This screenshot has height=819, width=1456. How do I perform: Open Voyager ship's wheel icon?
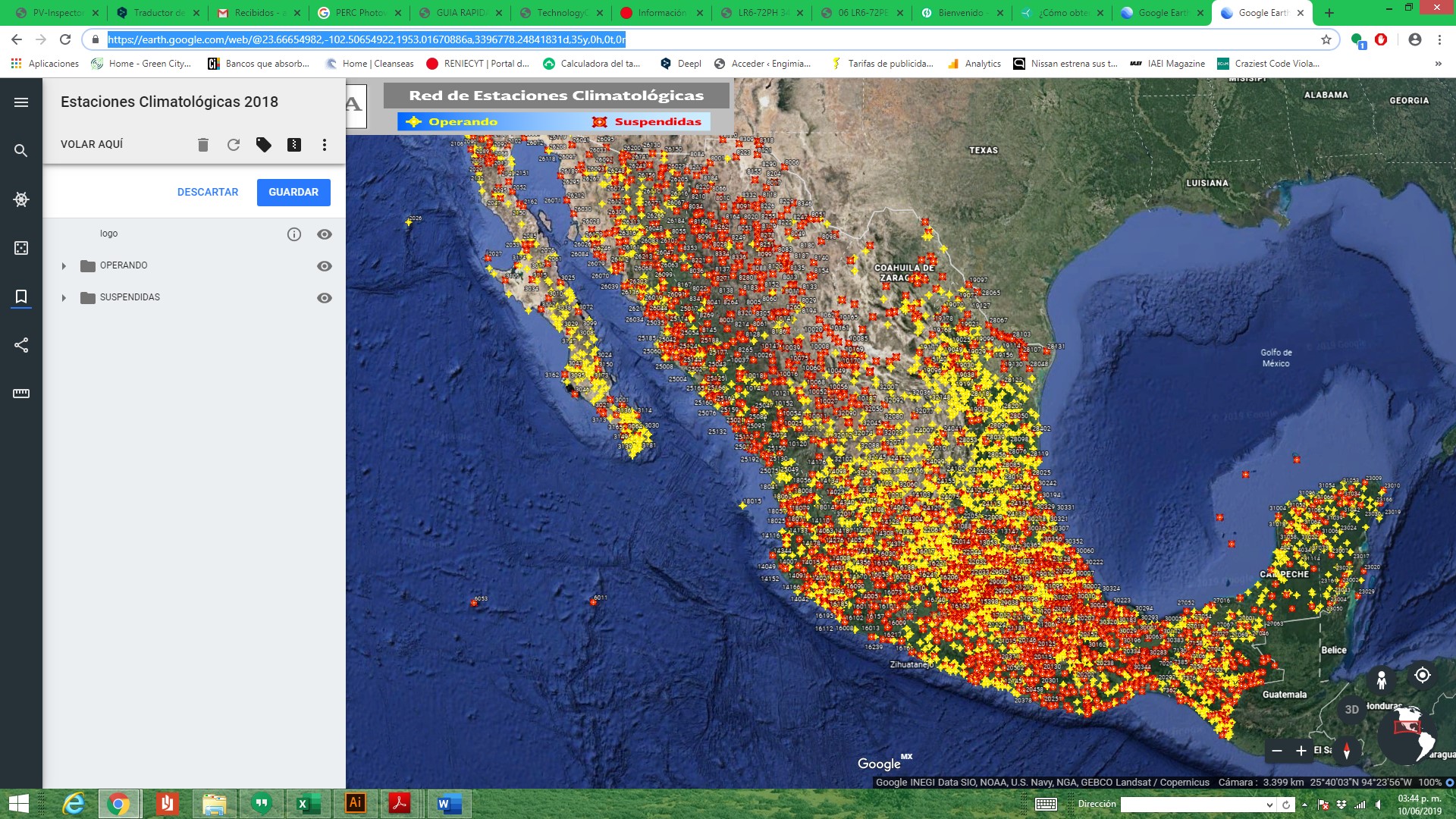pyautogui.click(x=21, y=199)
